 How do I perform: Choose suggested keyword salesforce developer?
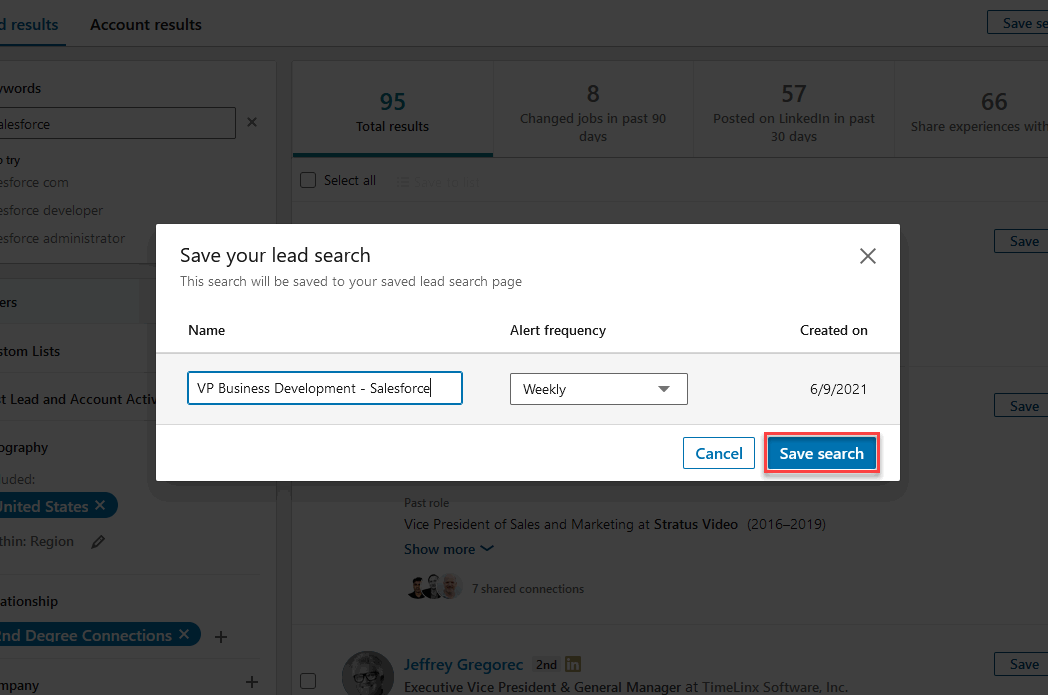pos(51,211)
